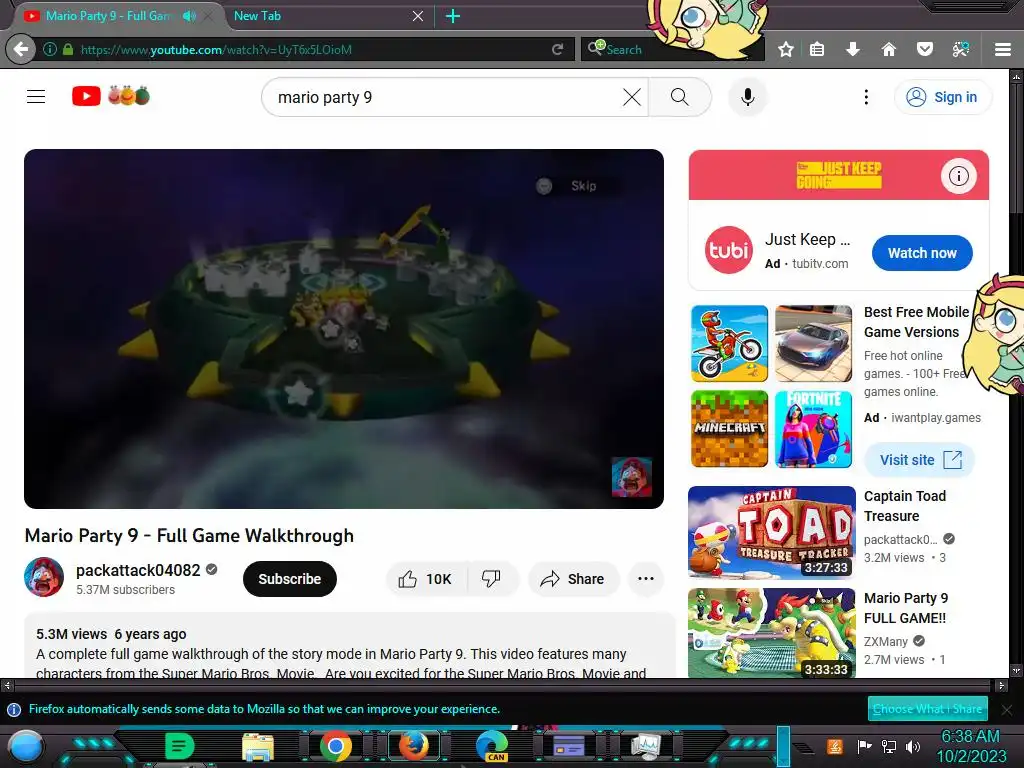The width and height of the screenshot is (1024, 768).
Task: Click motorbike game ad image
Action: click(729, 343)
